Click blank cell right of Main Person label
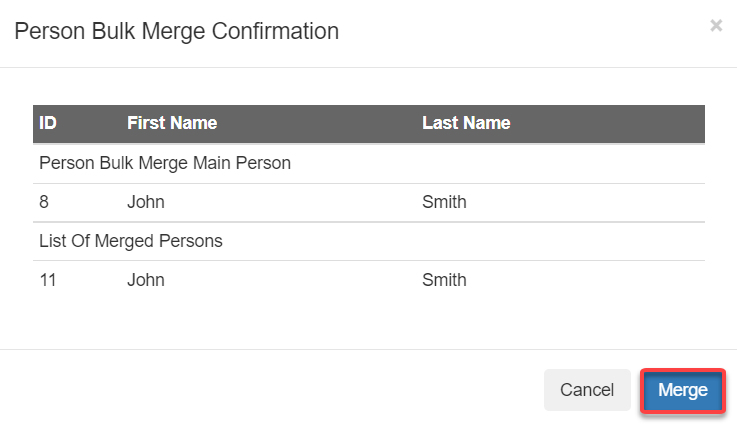This screenshot has height=427, width=737. pos(500,163)
